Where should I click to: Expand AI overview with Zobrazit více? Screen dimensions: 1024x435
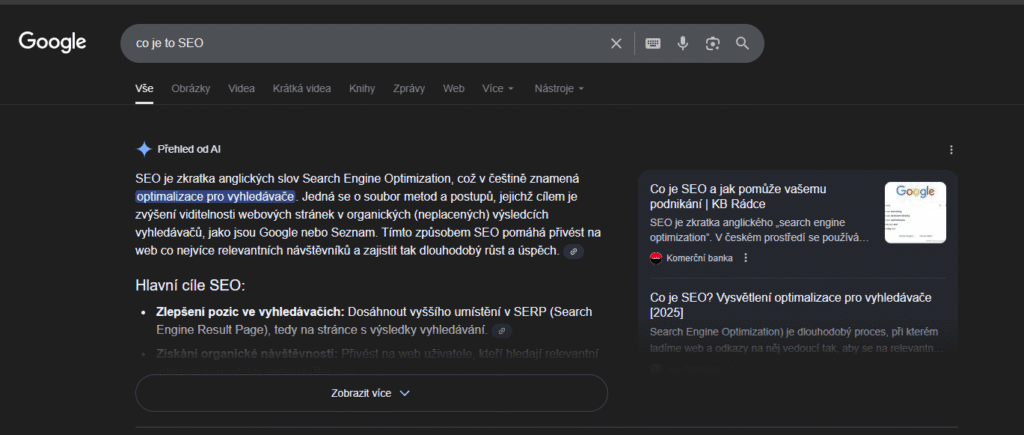[371, 393]
